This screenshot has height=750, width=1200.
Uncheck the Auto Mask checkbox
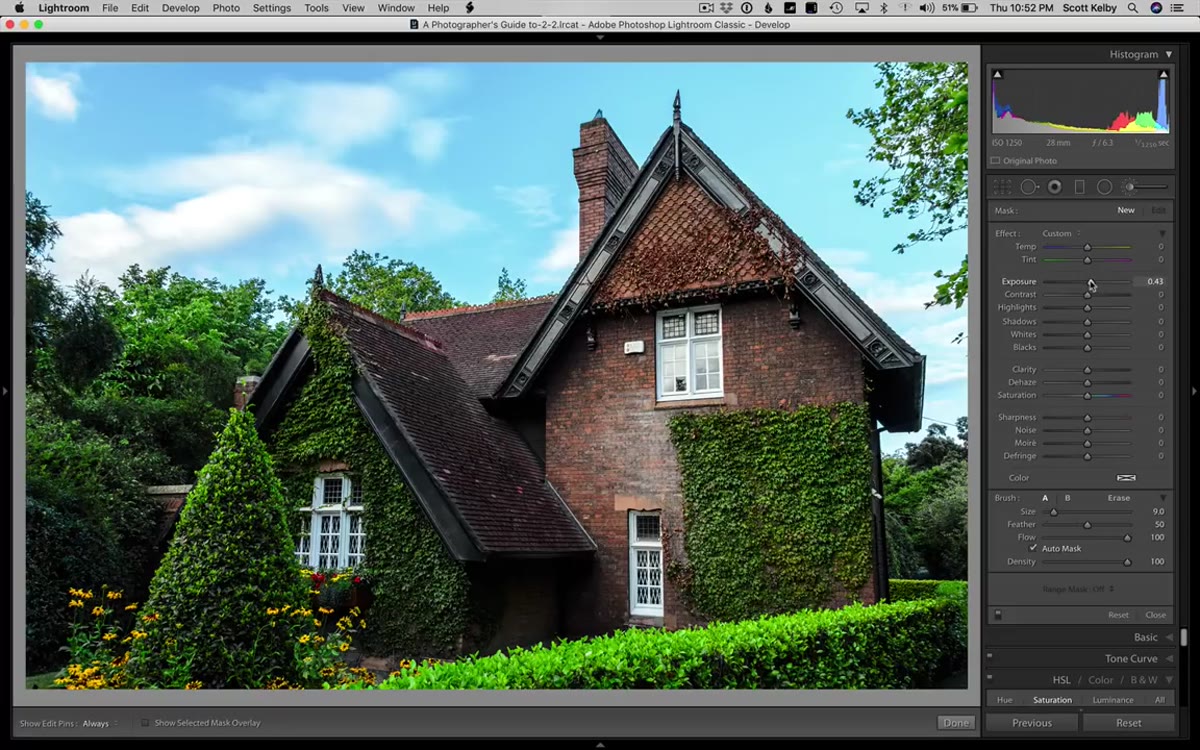1033,548
